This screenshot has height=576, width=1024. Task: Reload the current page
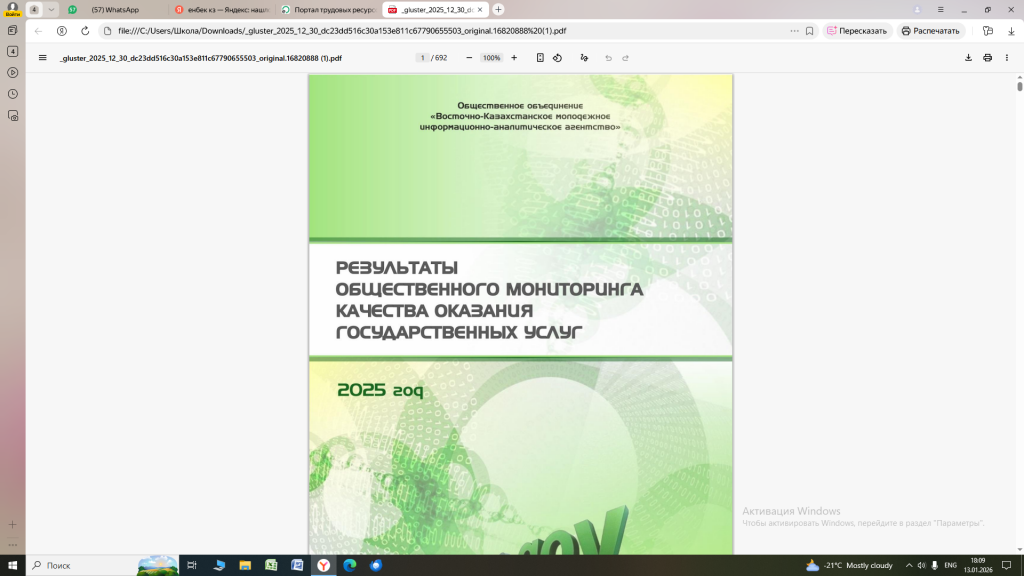85,31
